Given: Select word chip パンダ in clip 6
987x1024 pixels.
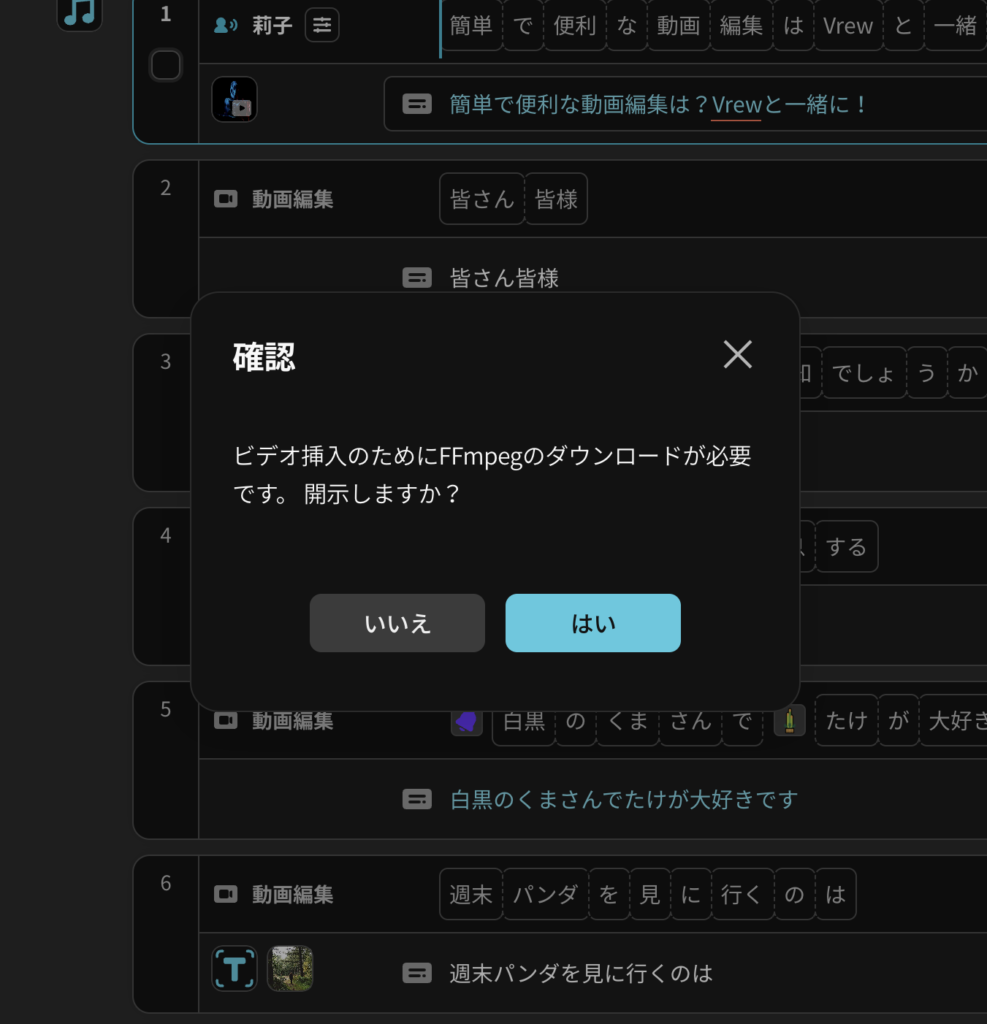Looking at the screenshot, I should (x=545, y=894).
